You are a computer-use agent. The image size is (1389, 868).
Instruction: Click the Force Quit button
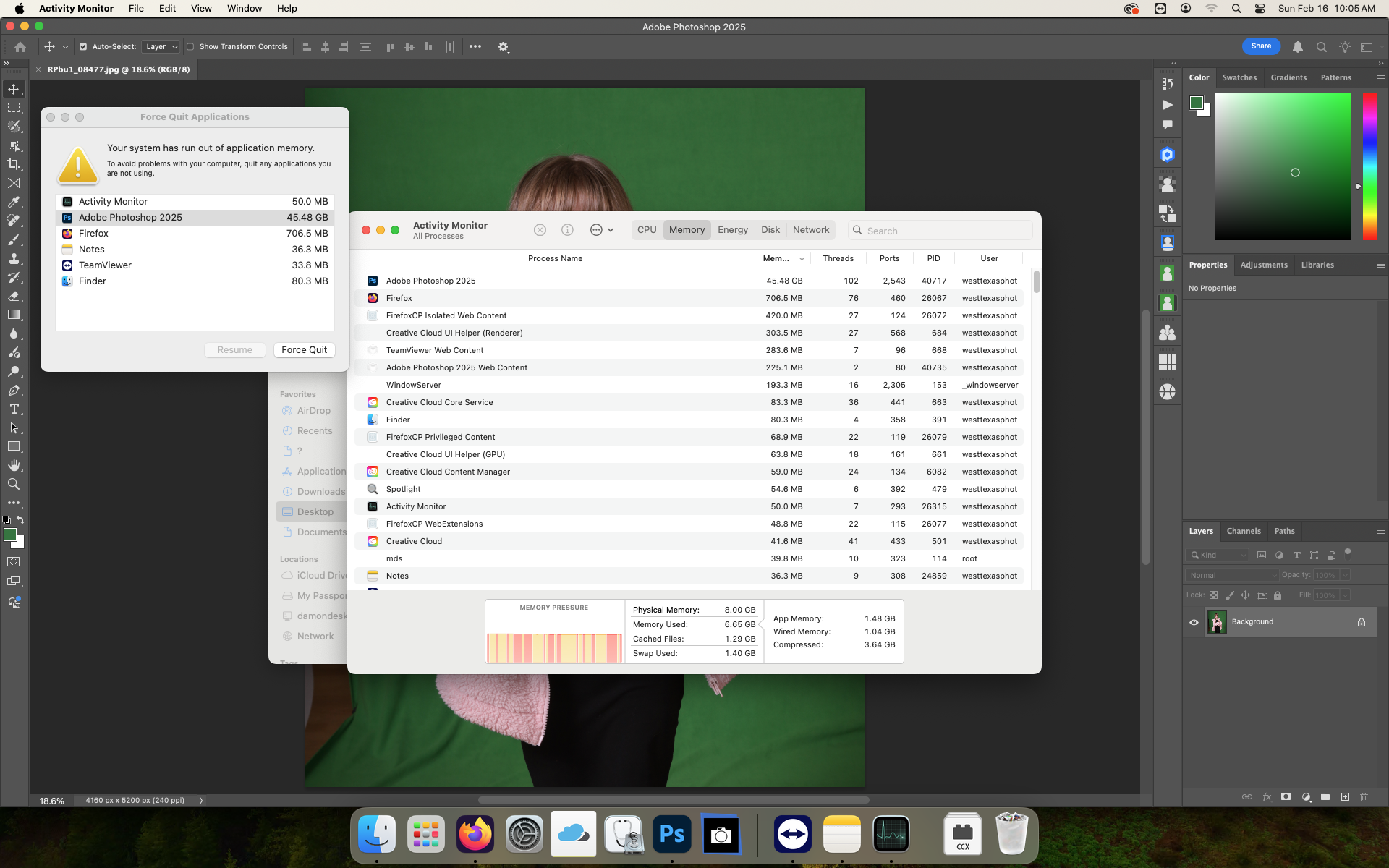(304, 350)
